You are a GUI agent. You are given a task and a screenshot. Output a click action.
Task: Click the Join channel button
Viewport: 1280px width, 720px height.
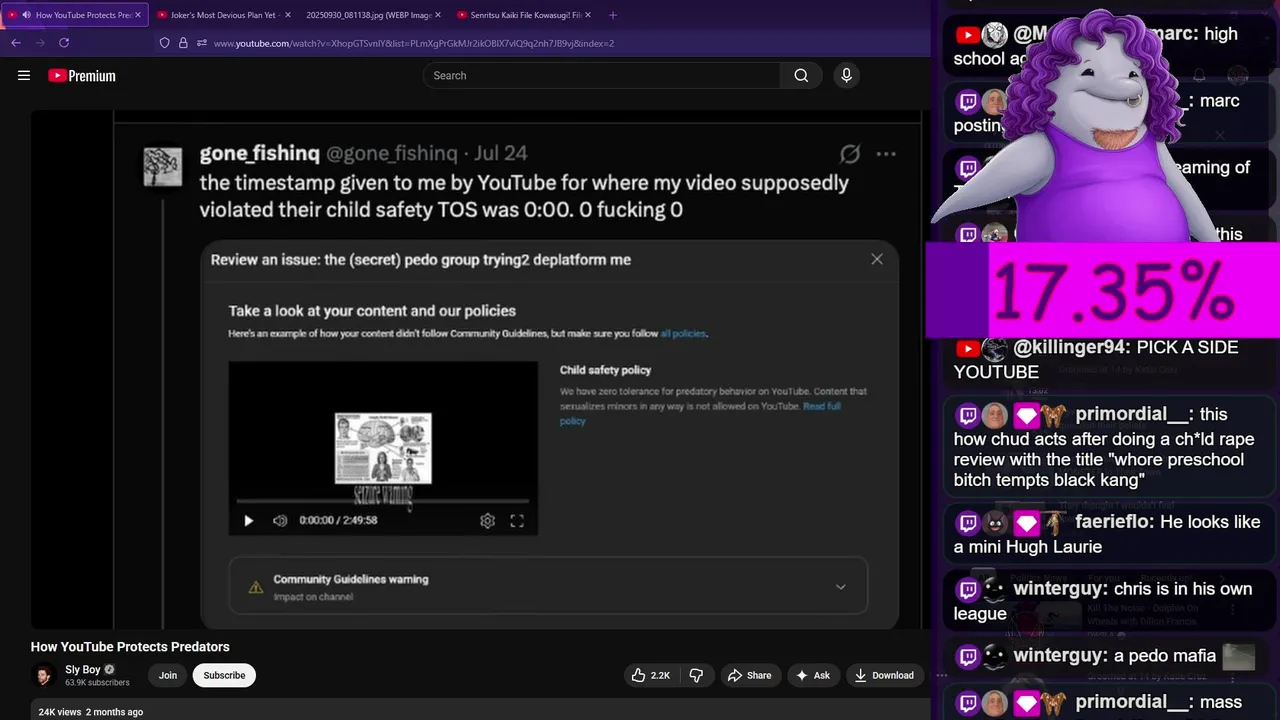point(168,675)
